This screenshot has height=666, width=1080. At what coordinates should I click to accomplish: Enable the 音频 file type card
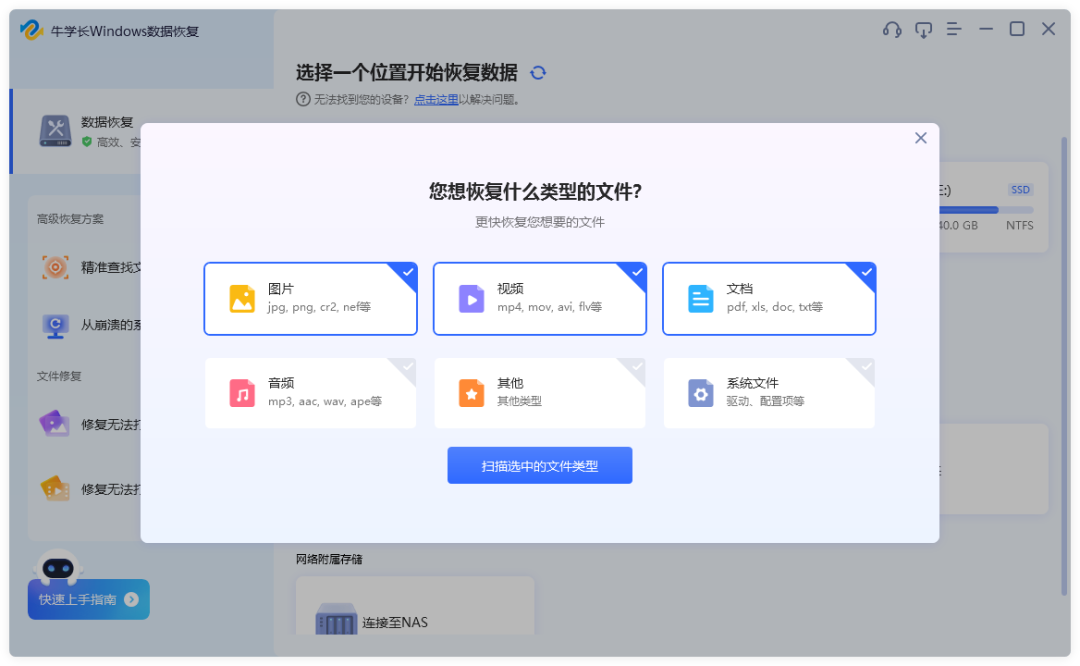311,393
